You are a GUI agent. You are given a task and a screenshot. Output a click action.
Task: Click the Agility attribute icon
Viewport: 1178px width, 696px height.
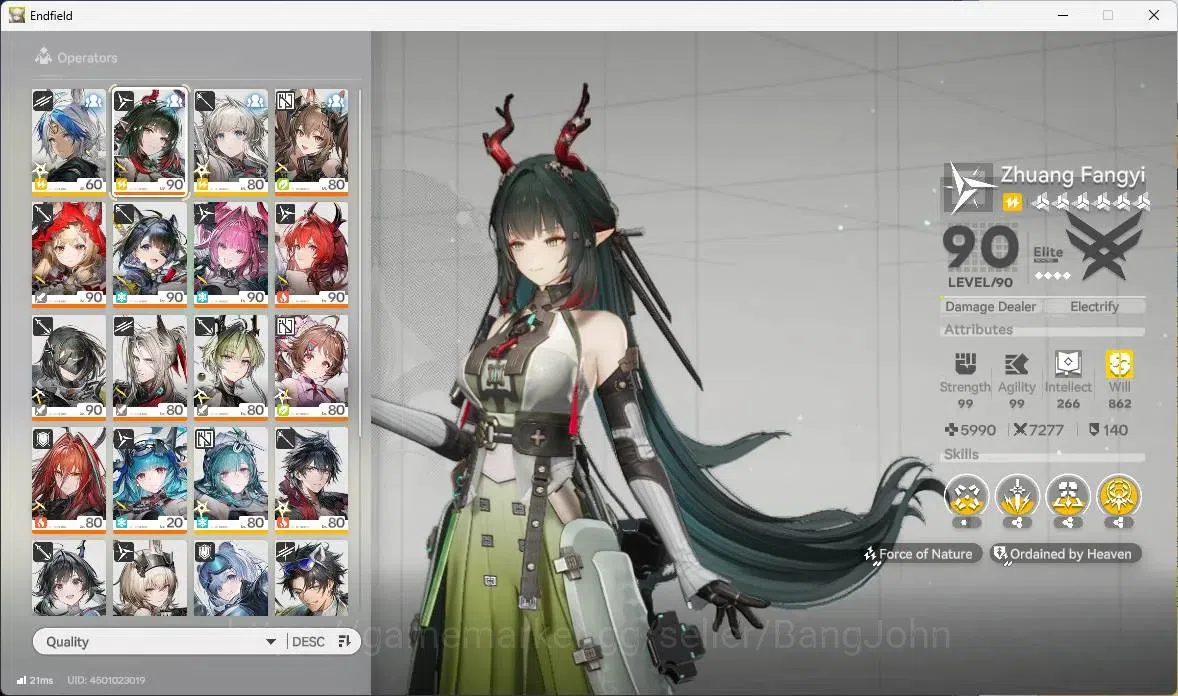[1016, 365]
